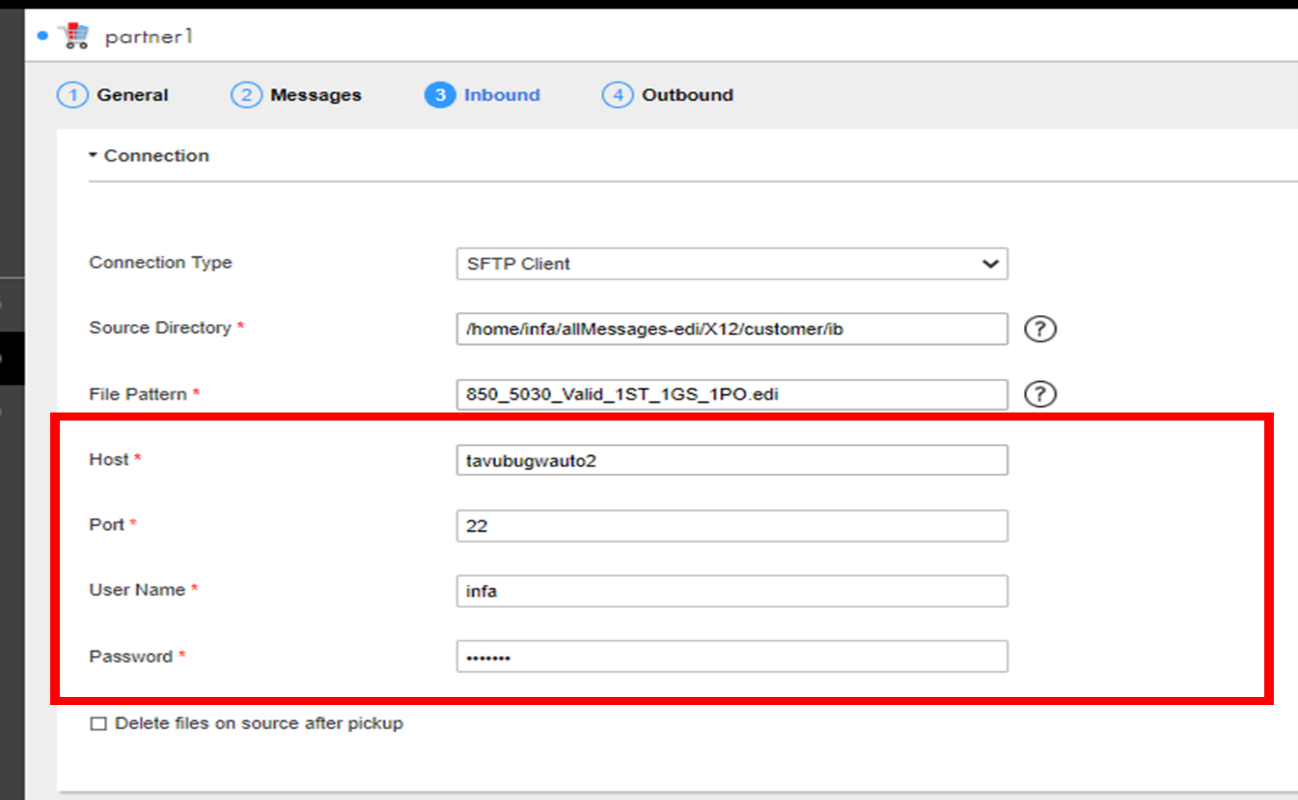Click the Password label

click(131, 656)
